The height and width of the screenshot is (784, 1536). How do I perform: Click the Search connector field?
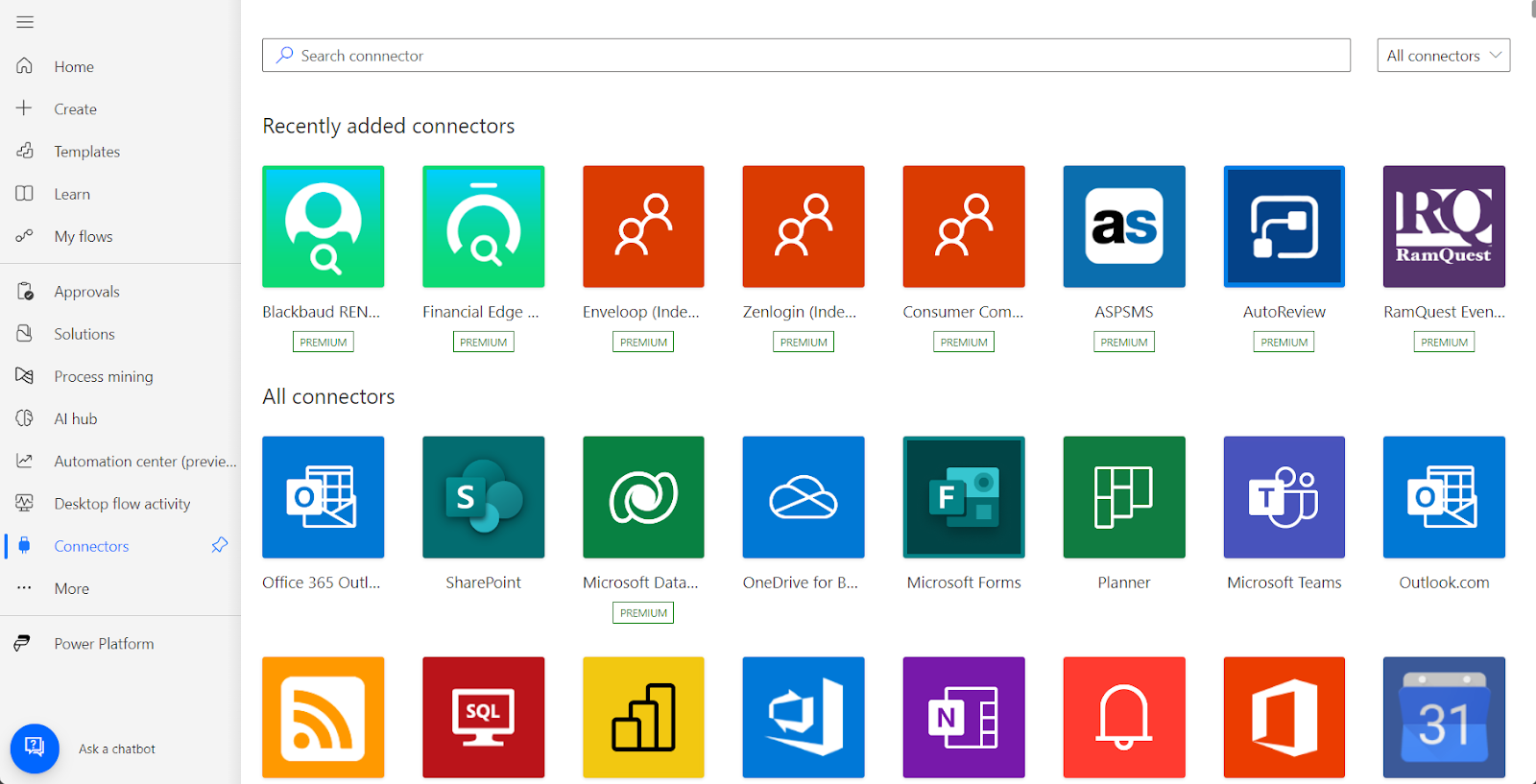click(806, 56)
